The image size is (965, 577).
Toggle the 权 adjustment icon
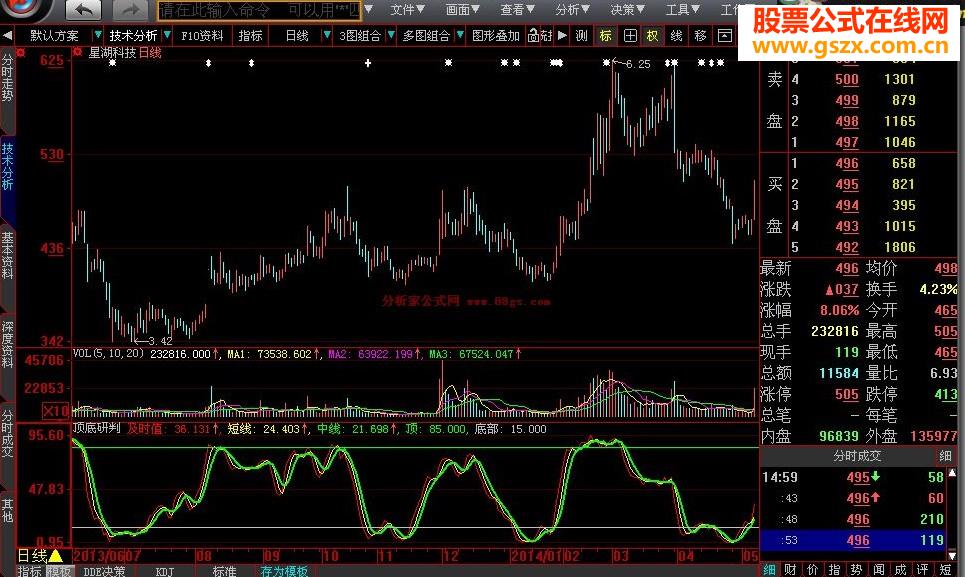652,36
